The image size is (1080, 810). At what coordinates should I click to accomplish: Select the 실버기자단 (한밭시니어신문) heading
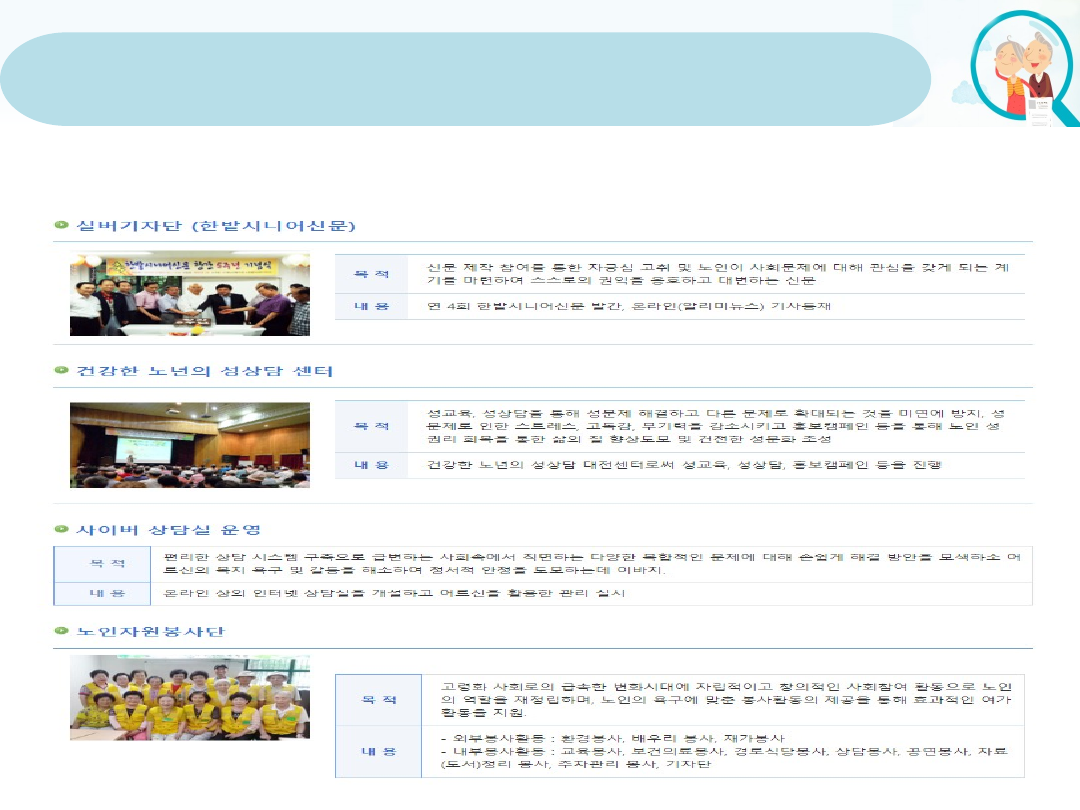click(216, 226)
